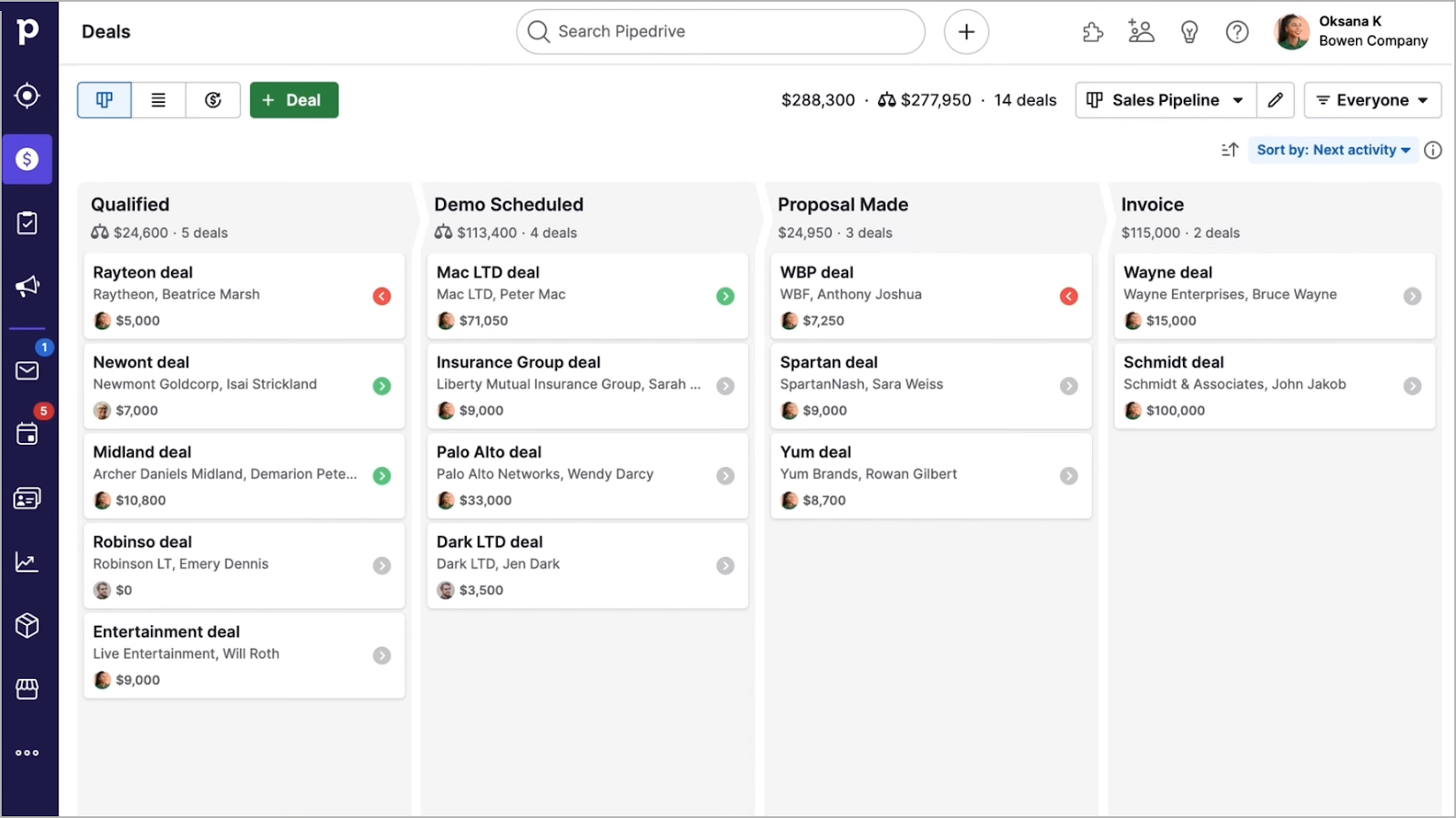Open the invite users icon
This screenshot has height=818, width=1456.
1141,32
